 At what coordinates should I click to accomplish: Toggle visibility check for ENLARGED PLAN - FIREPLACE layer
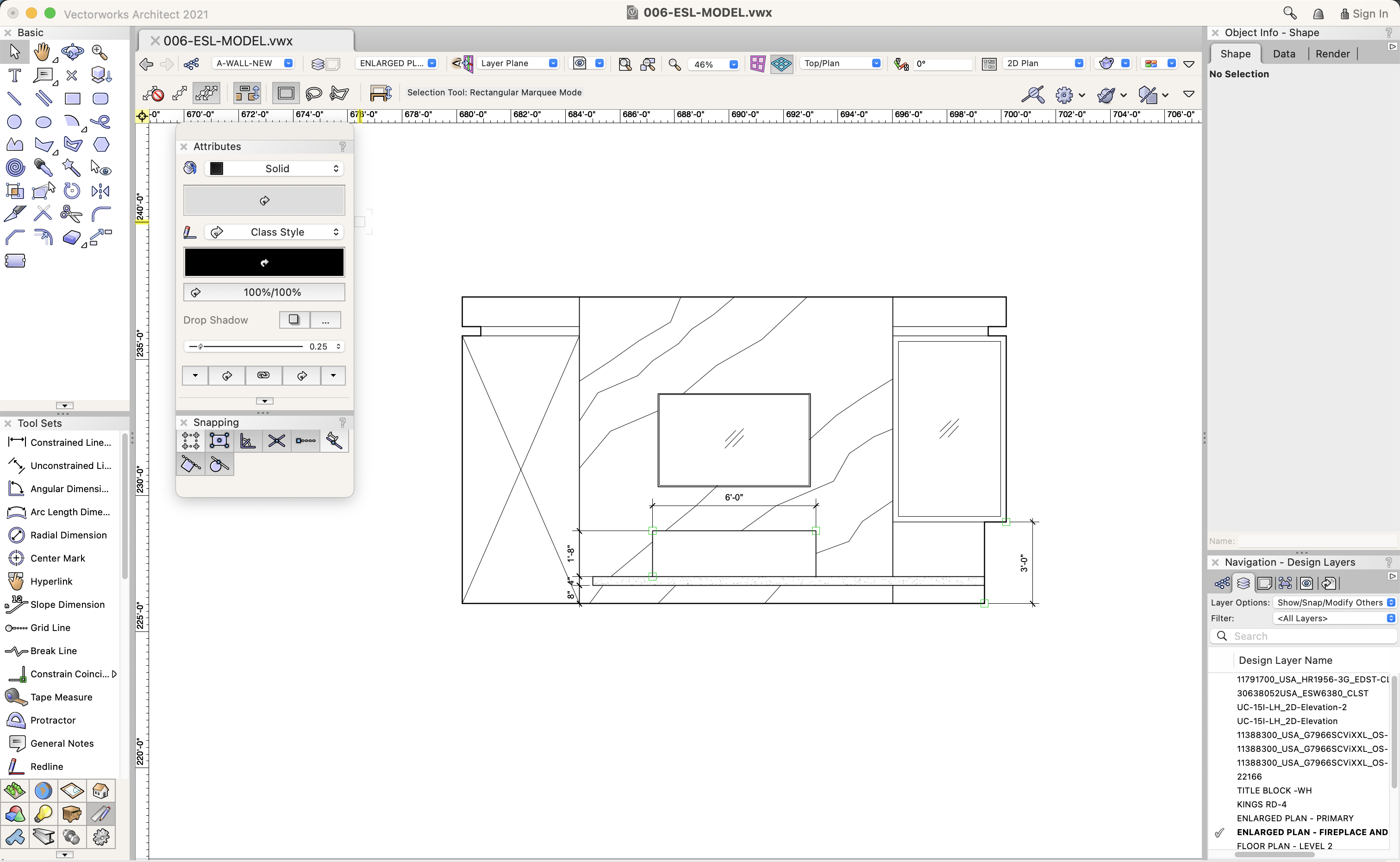pyautogui.click(x=1219, y=832)
